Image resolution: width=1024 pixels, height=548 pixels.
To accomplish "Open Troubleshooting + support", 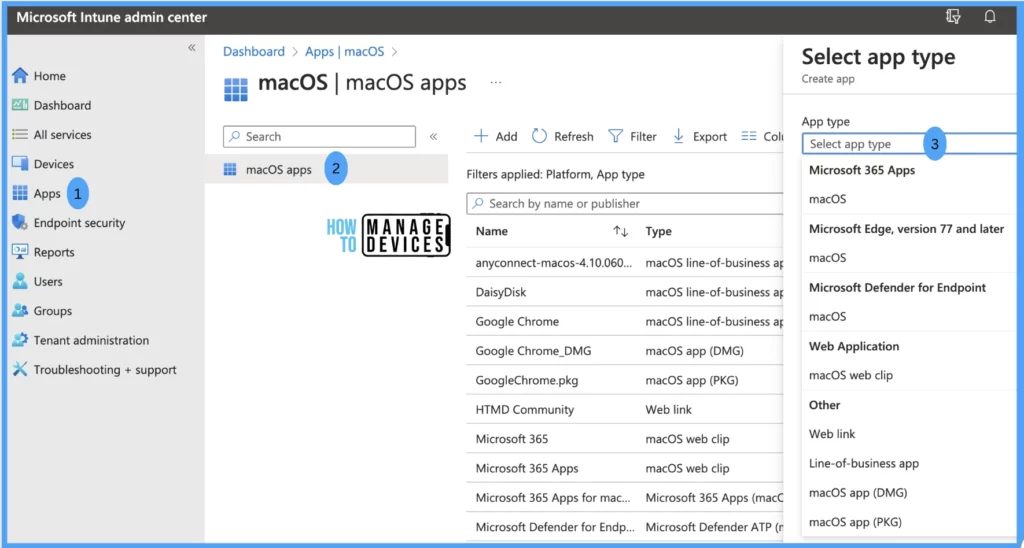I will coord(105,370).
